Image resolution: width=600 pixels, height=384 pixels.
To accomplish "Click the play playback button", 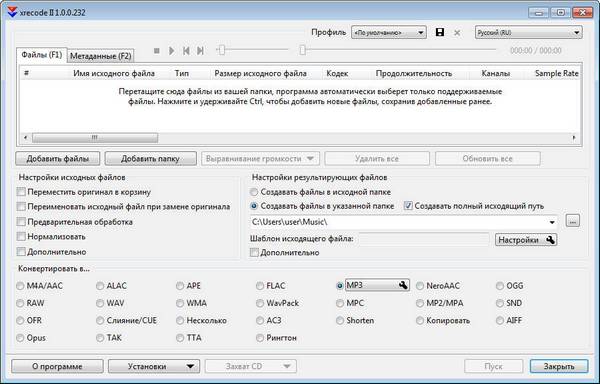I will [172, 50].
